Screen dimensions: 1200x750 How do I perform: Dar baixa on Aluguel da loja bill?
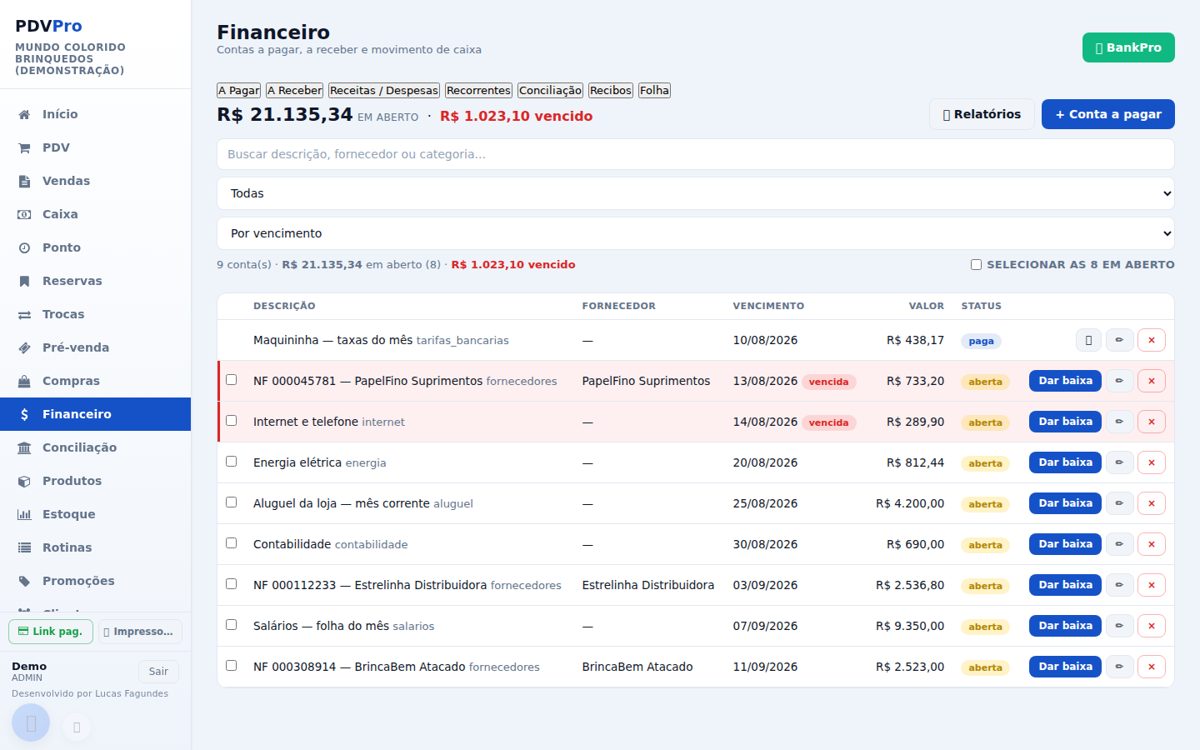tap(1065, 503)
